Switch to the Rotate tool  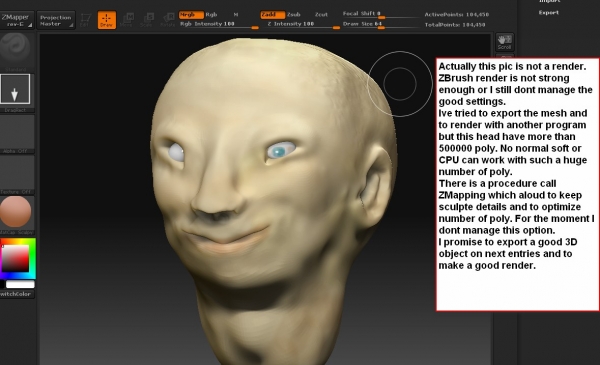pyautogui.click(x=167, y=20)
